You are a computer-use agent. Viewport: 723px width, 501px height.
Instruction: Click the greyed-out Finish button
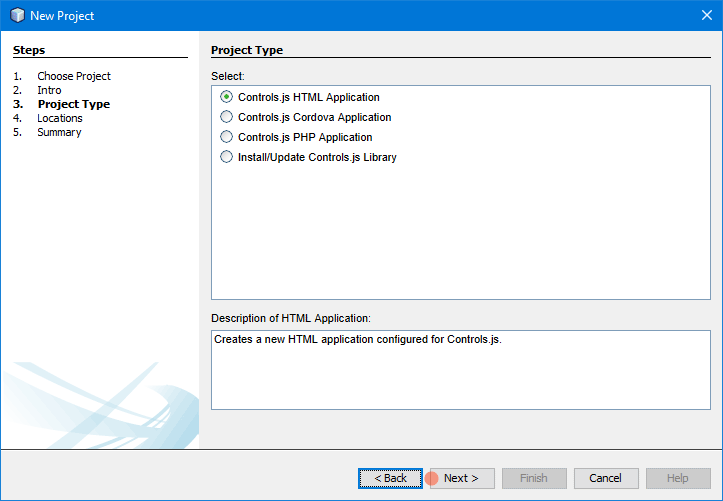coord(534,478)
